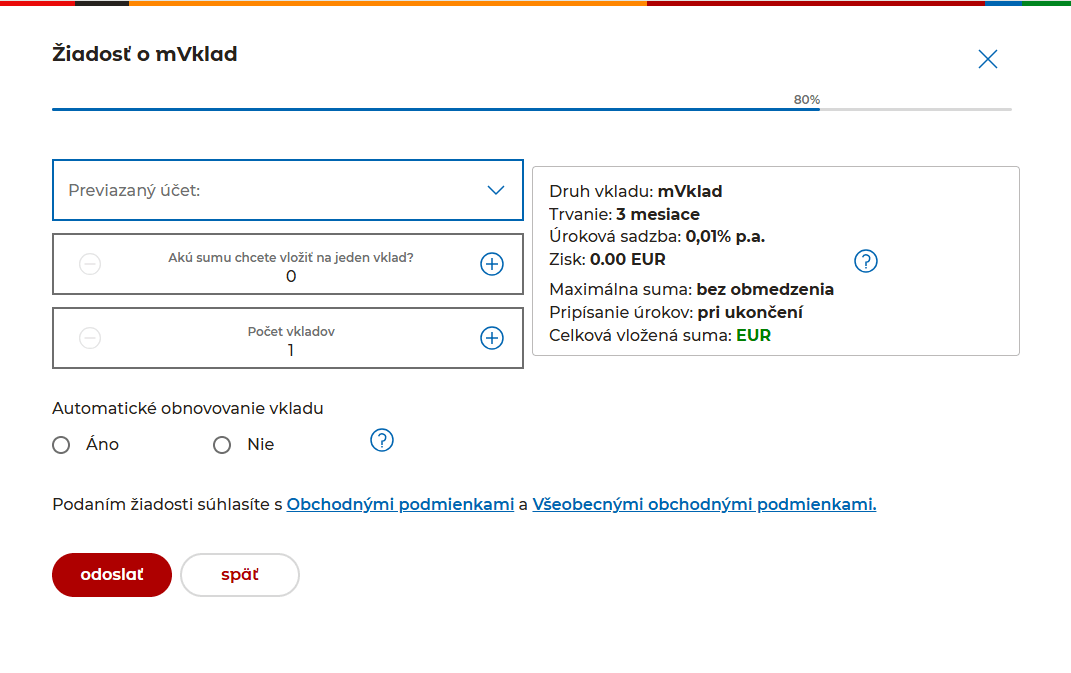
Task: Open the Obchodnými podmienkami link
Action: (x=400, y=505)
